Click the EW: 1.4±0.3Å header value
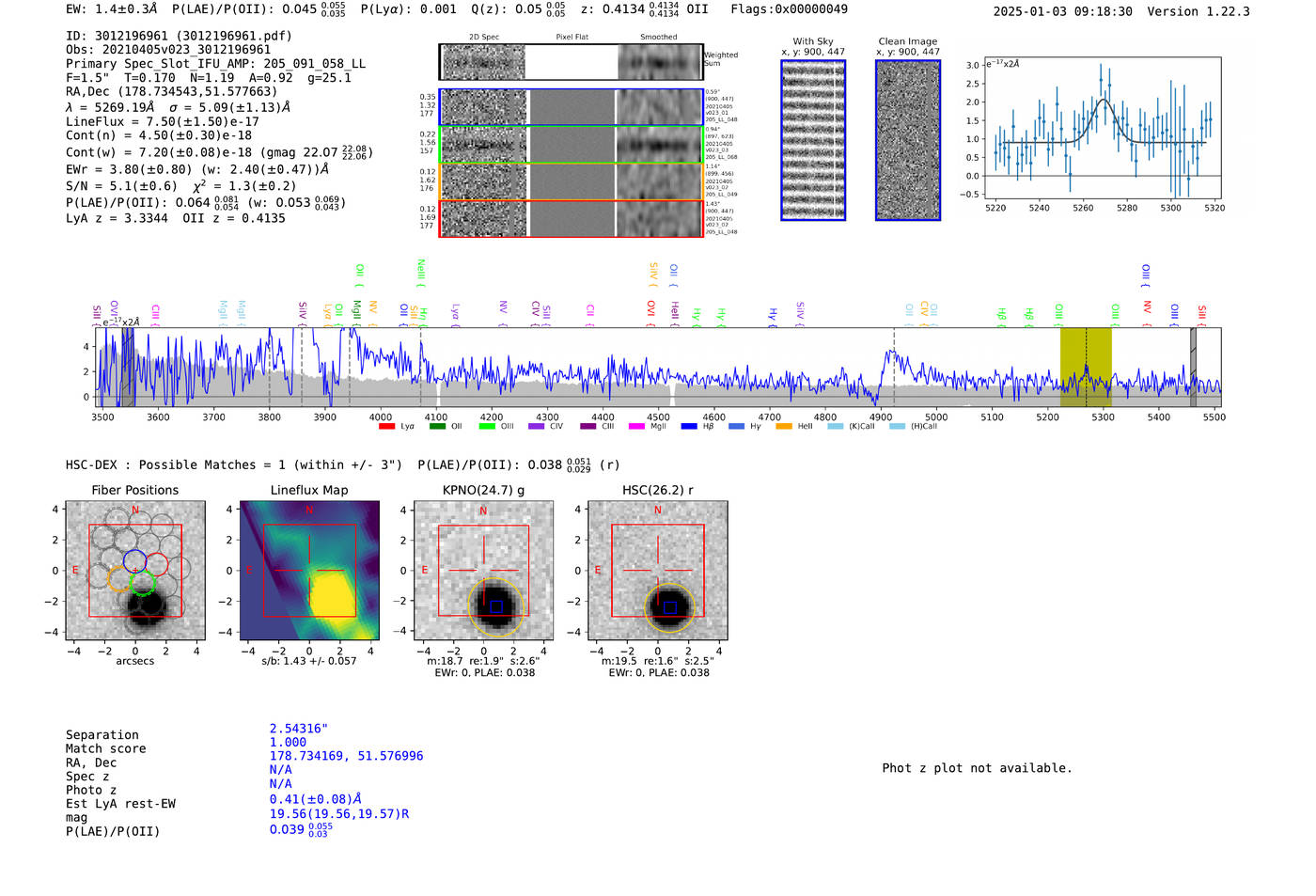1316x896 pixels. point(112,9)
